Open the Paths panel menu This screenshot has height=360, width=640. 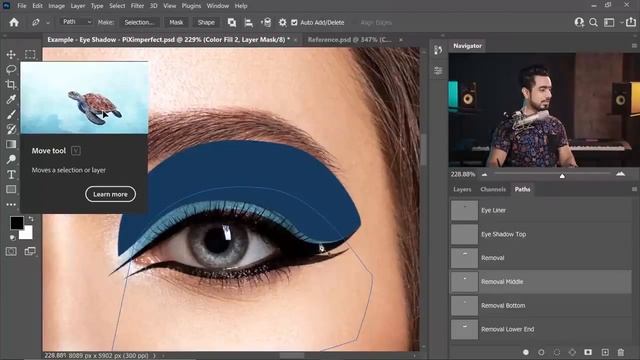tap(634, 189)
